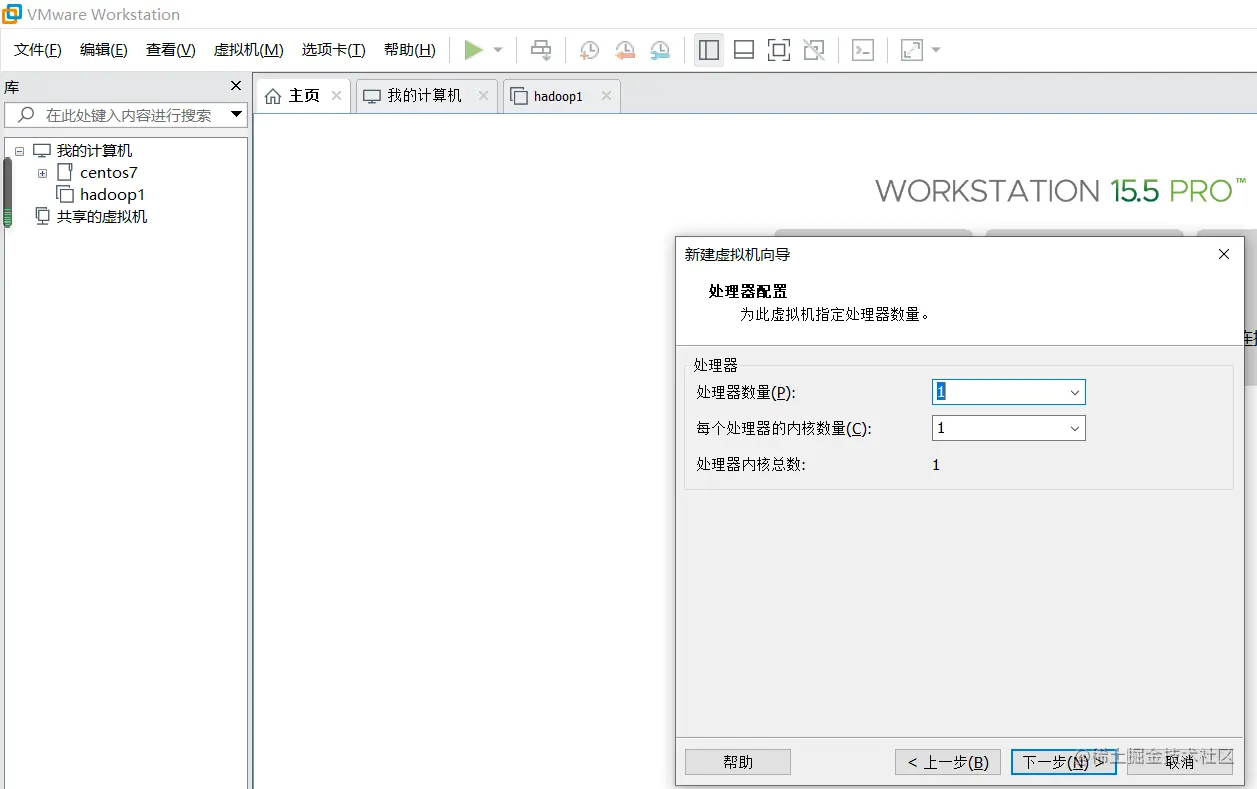Click the green Power On play icon
The image size is (1257, 789).
click(473, 50)
